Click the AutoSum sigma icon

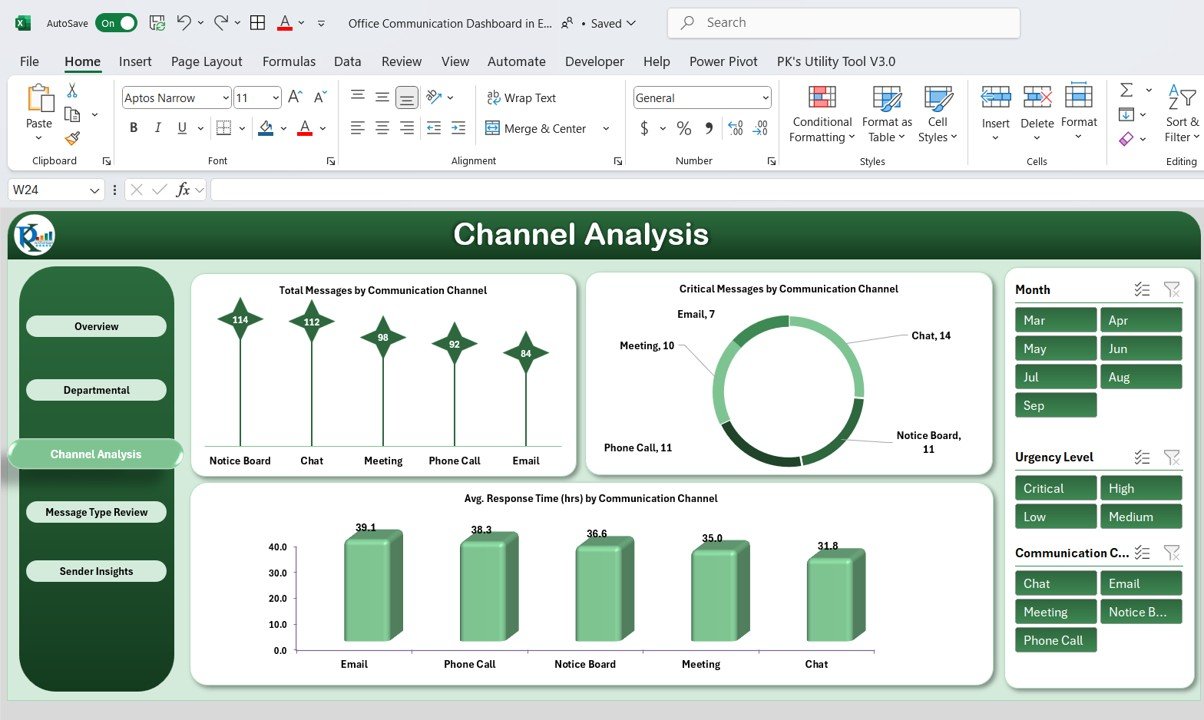[x=1126, y=90]
